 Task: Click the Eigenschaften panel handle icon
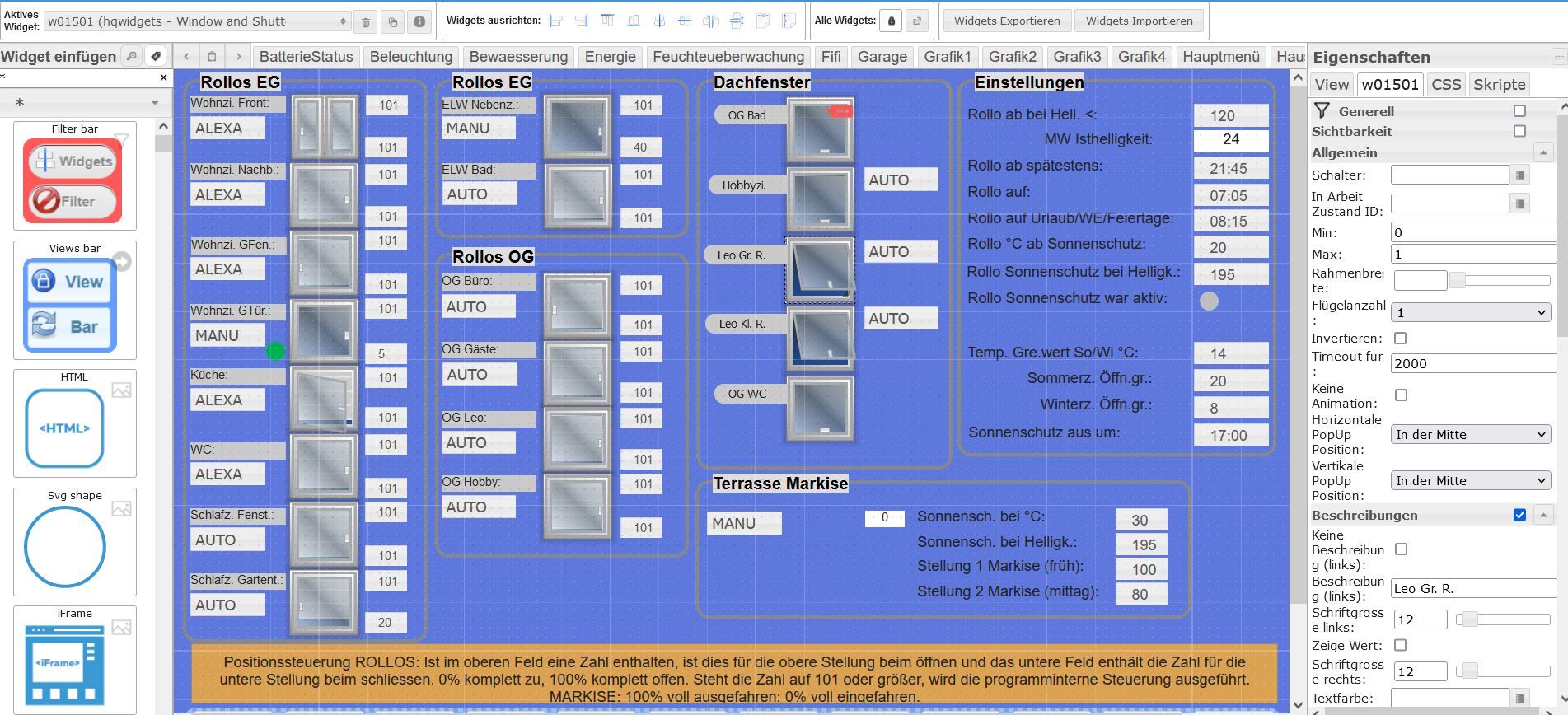tap(1558, 57)
